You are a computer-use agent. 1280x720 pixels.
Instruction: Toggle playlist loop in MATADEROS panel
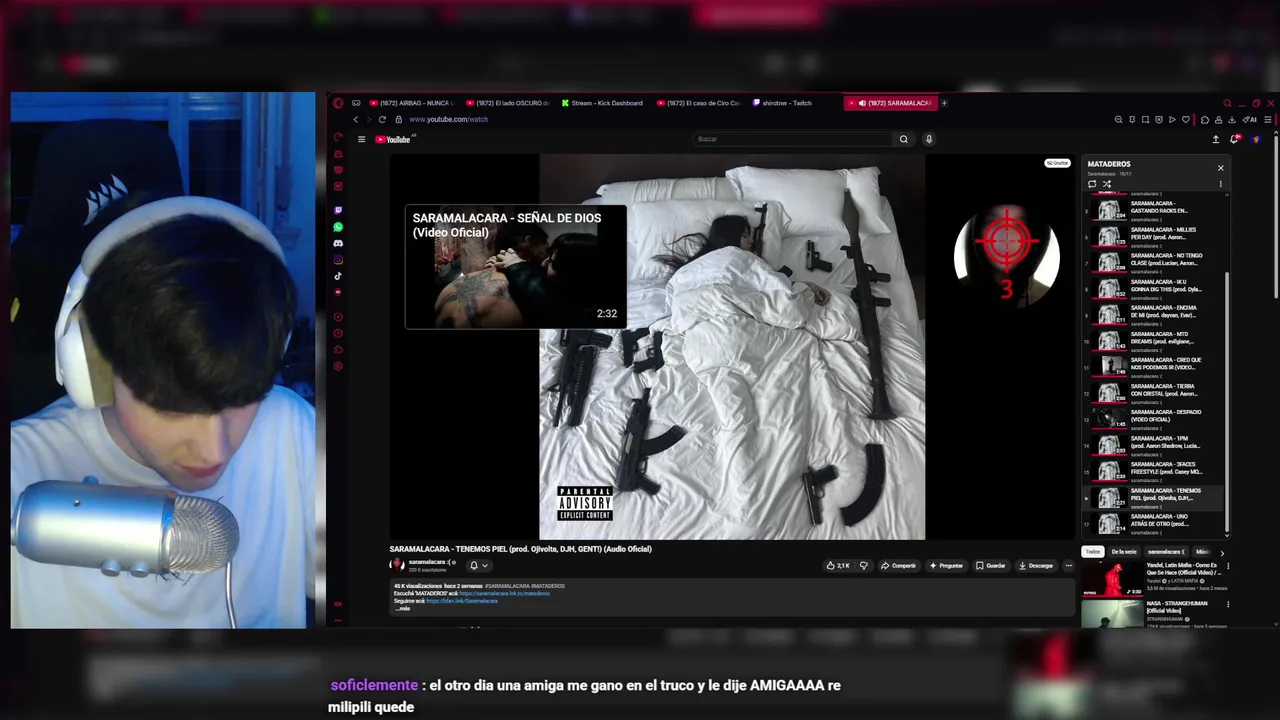[x=1092, y=184]
